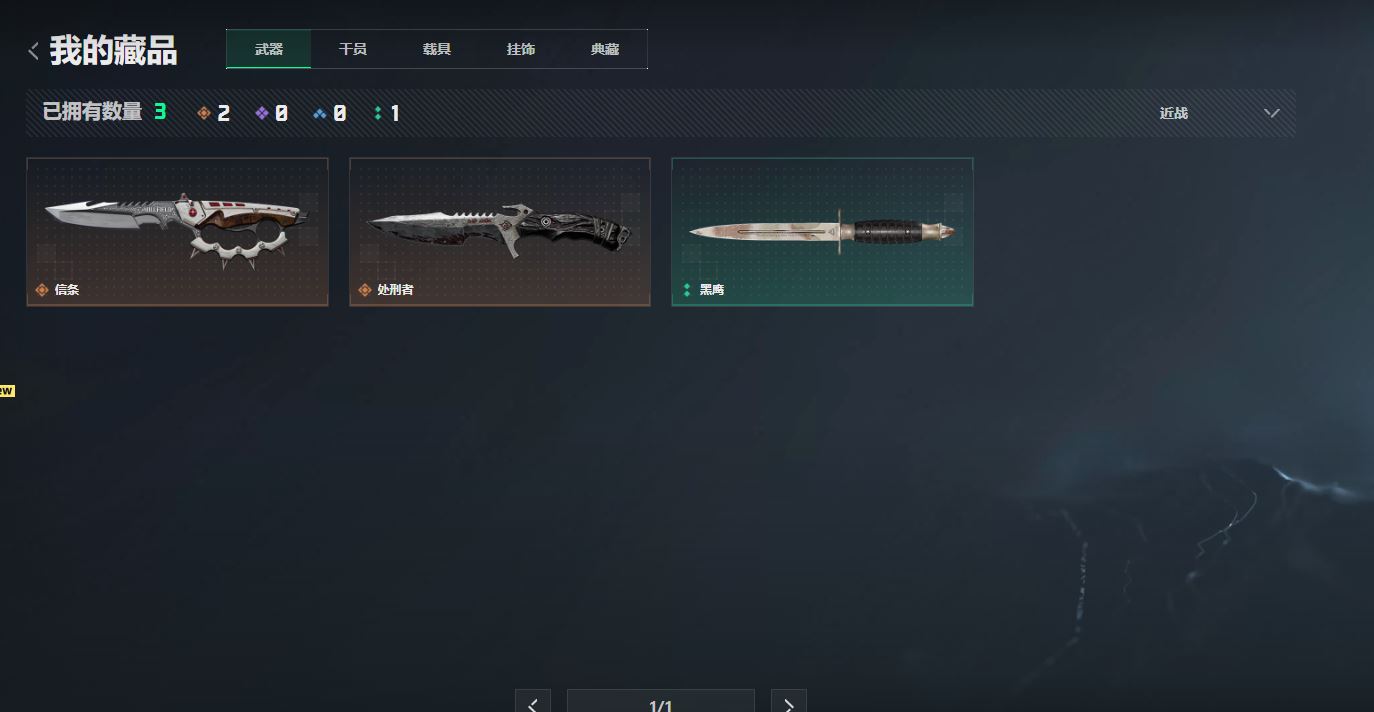Open the 典藏 tab
The image size is (1374, 712).
pos(605,49)
